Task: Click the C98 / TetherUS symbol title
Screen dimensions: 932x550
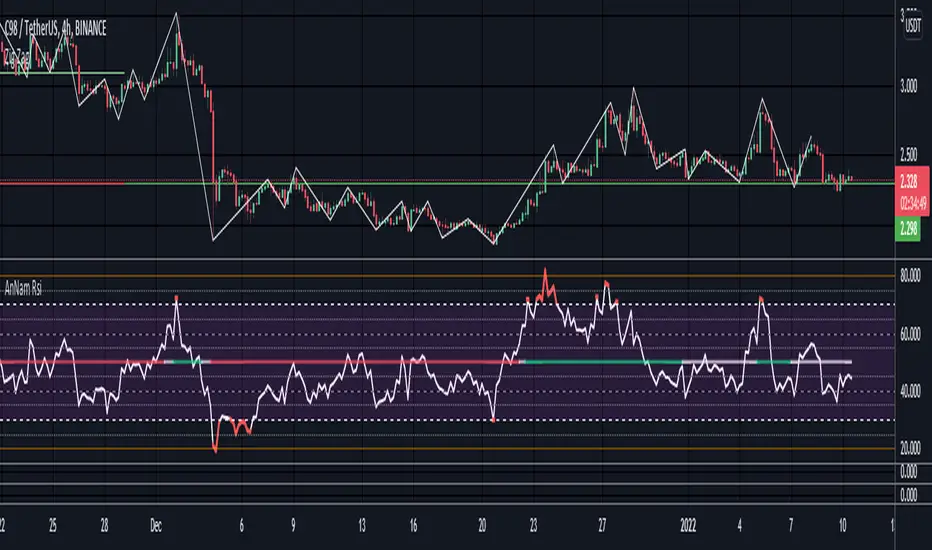Action: [x=54, y=28]
